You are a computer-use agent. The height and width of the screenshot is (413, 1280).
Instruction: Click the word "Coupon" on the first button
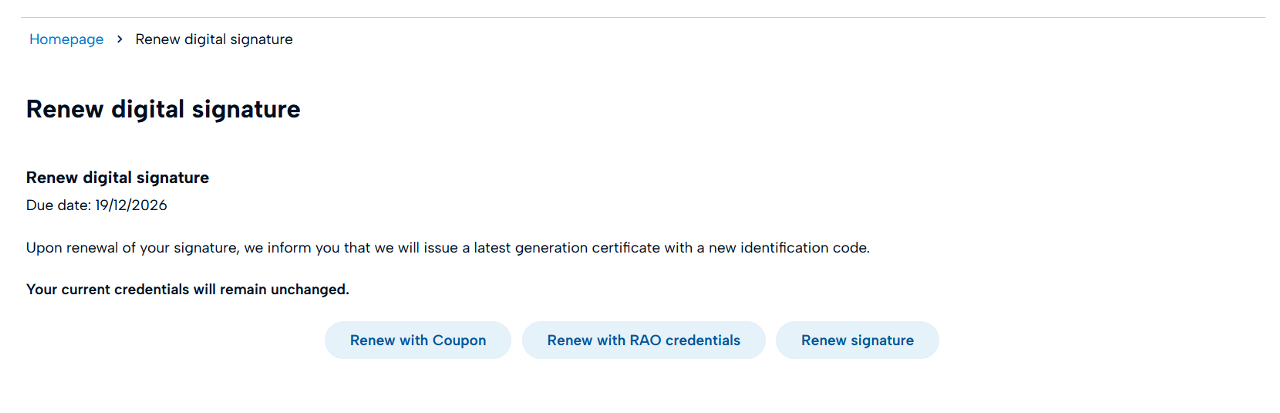click(459, 340)
